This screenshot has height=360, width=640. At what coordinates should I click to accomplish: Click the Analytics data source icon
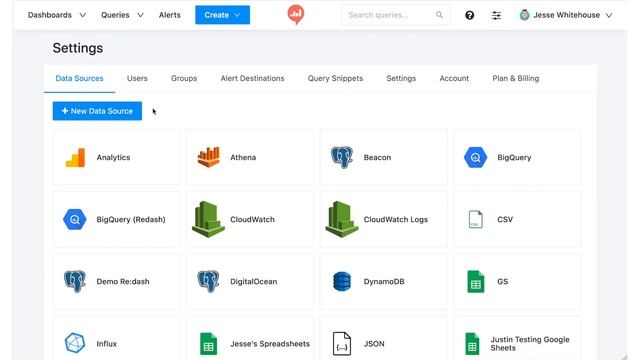pos(75,158)
